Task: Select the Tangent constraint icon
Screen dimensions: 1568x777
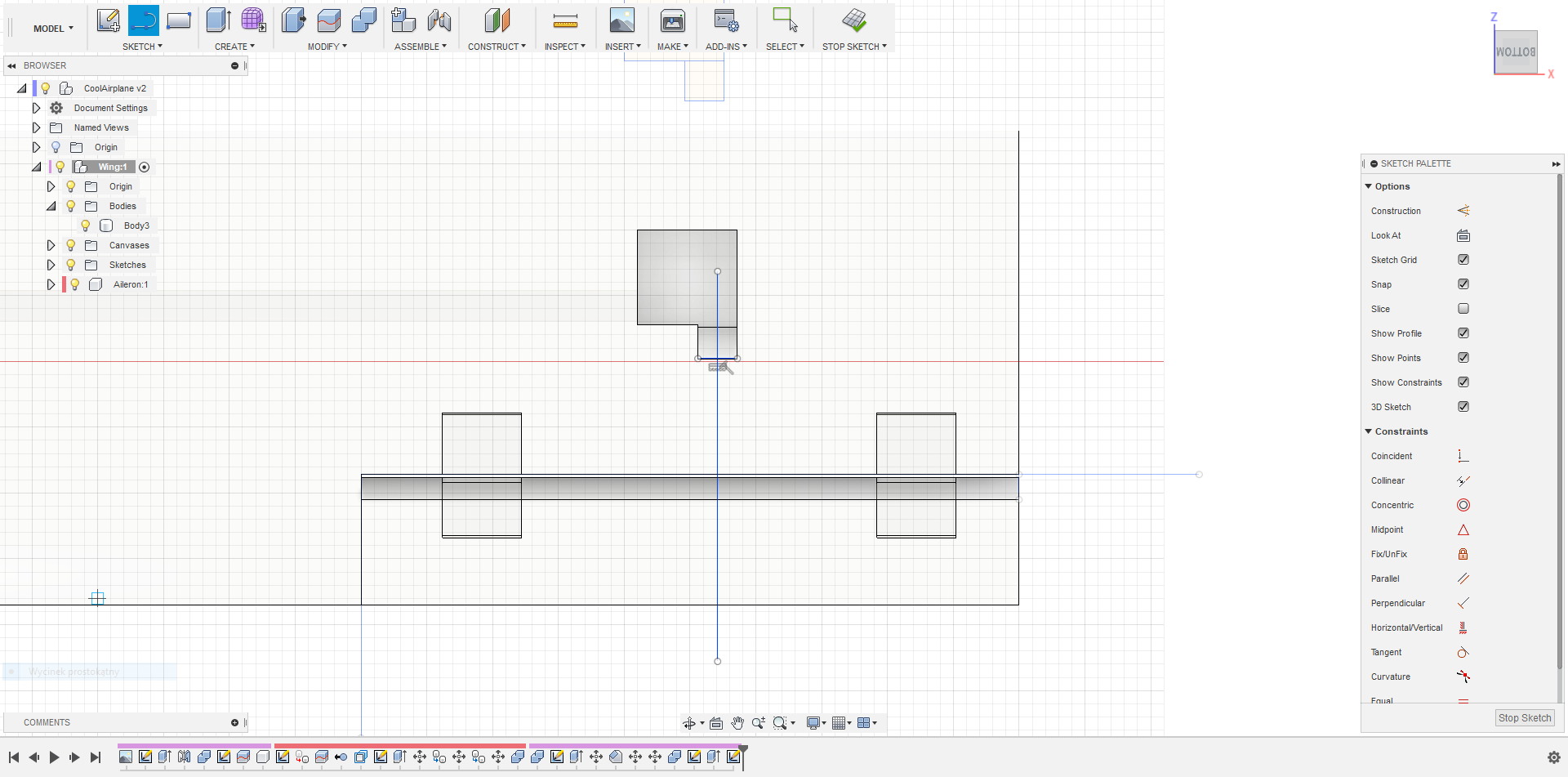Action: point(1463,652)
